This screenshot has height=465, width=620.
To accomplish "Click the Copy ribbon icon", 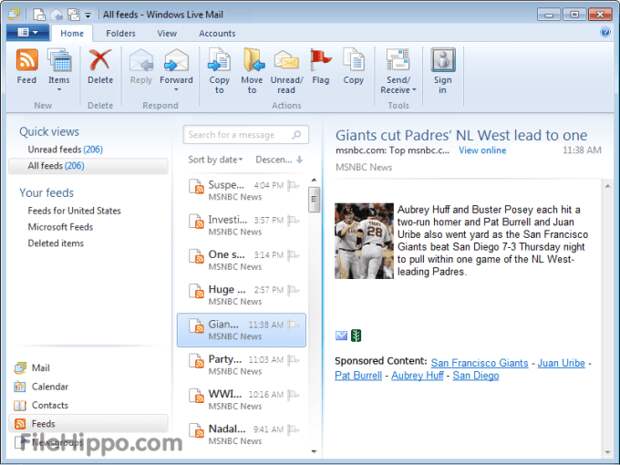I will 353,60.
